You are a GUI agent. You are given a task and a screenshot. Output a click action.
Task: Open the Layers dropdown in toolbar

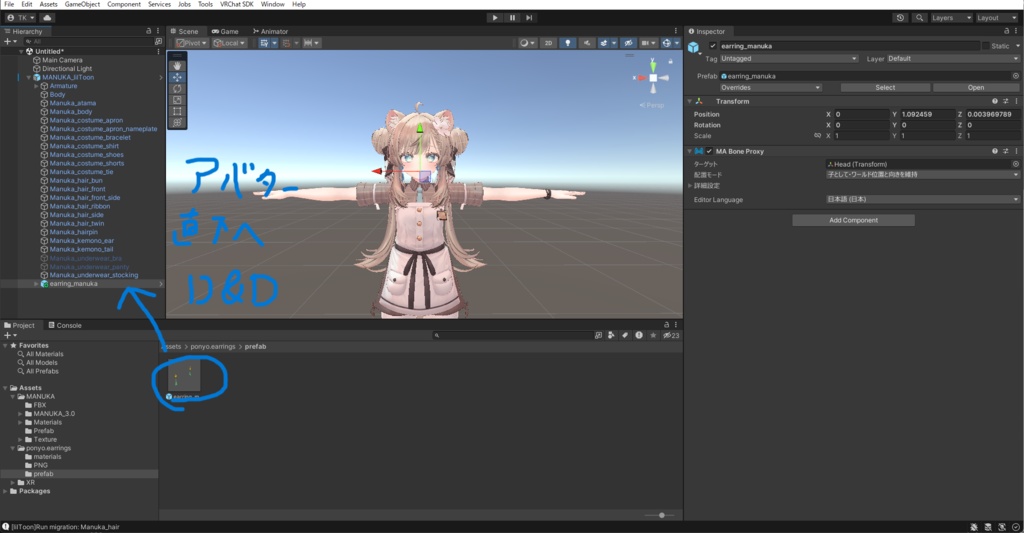point(951,18)
